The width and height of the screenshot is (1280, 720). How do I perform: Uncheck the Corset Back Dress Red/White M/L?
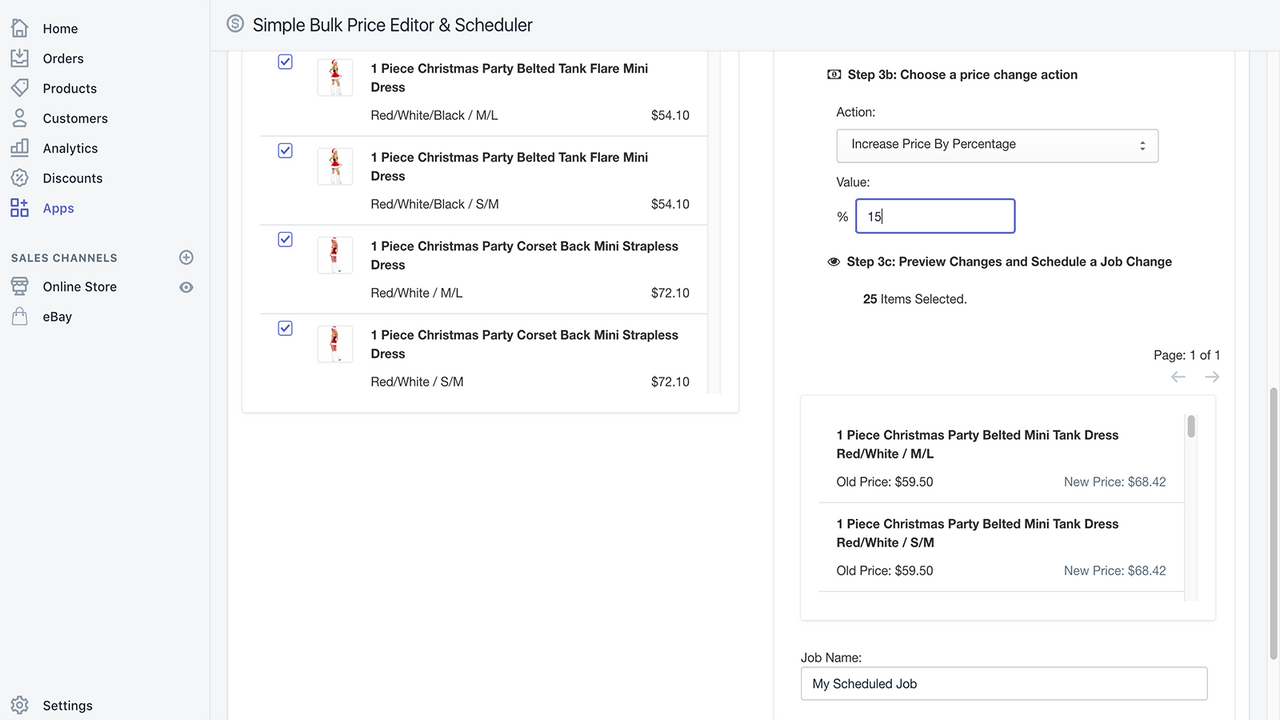(285, 240)
